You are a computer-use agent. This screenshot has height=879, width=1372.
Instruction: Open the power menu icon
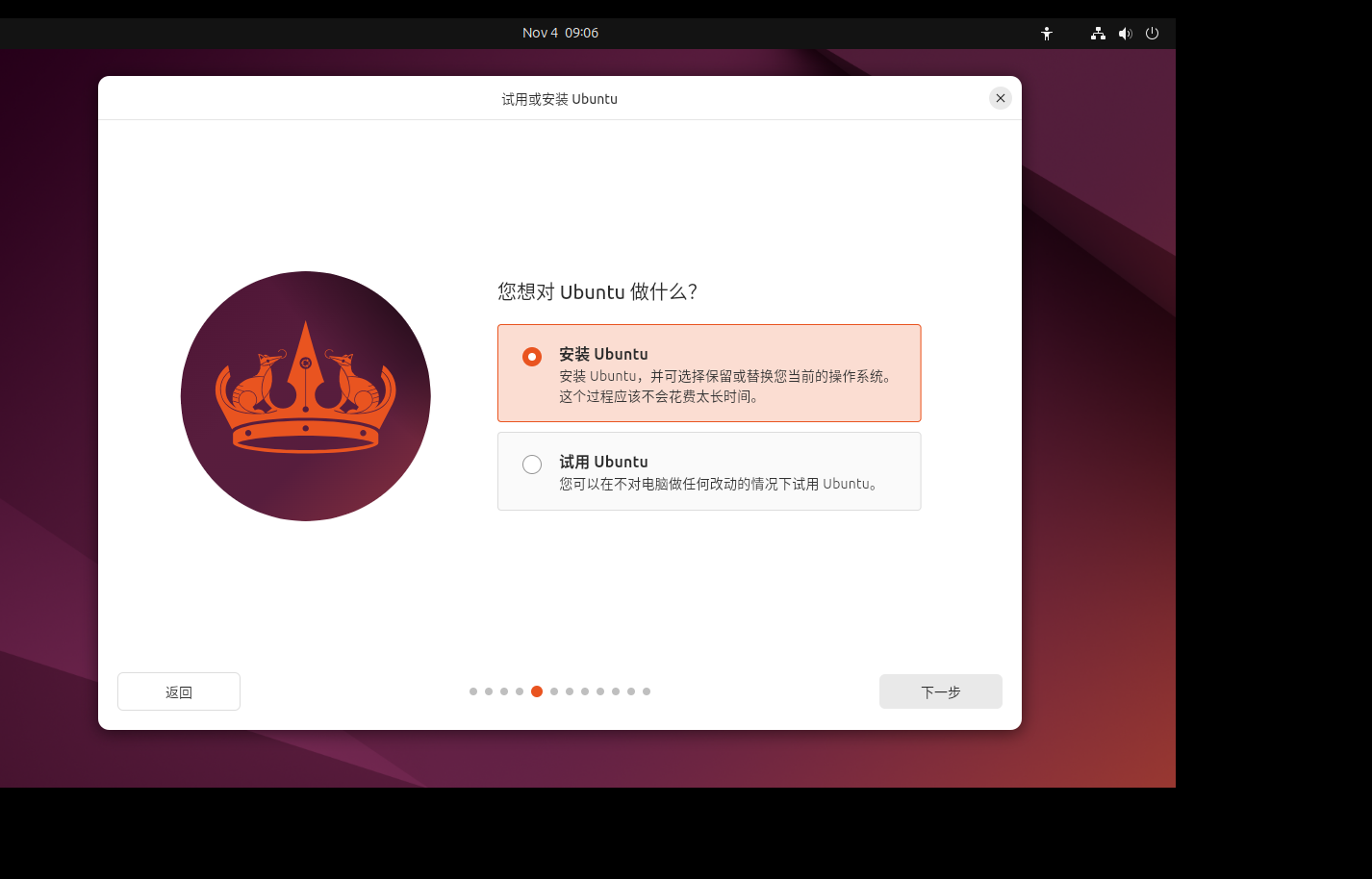point(1152,33)
